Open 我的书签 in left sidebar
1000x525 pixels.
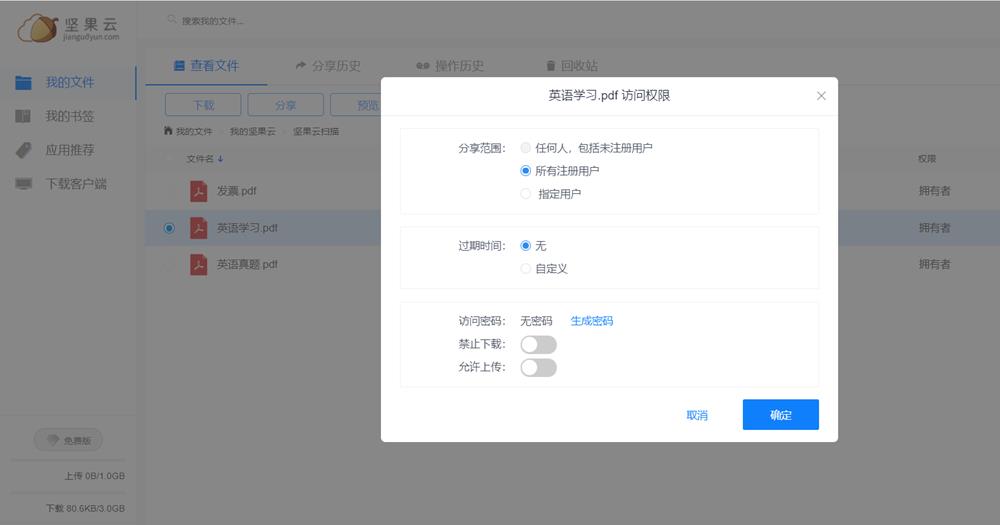coord(70,116)
